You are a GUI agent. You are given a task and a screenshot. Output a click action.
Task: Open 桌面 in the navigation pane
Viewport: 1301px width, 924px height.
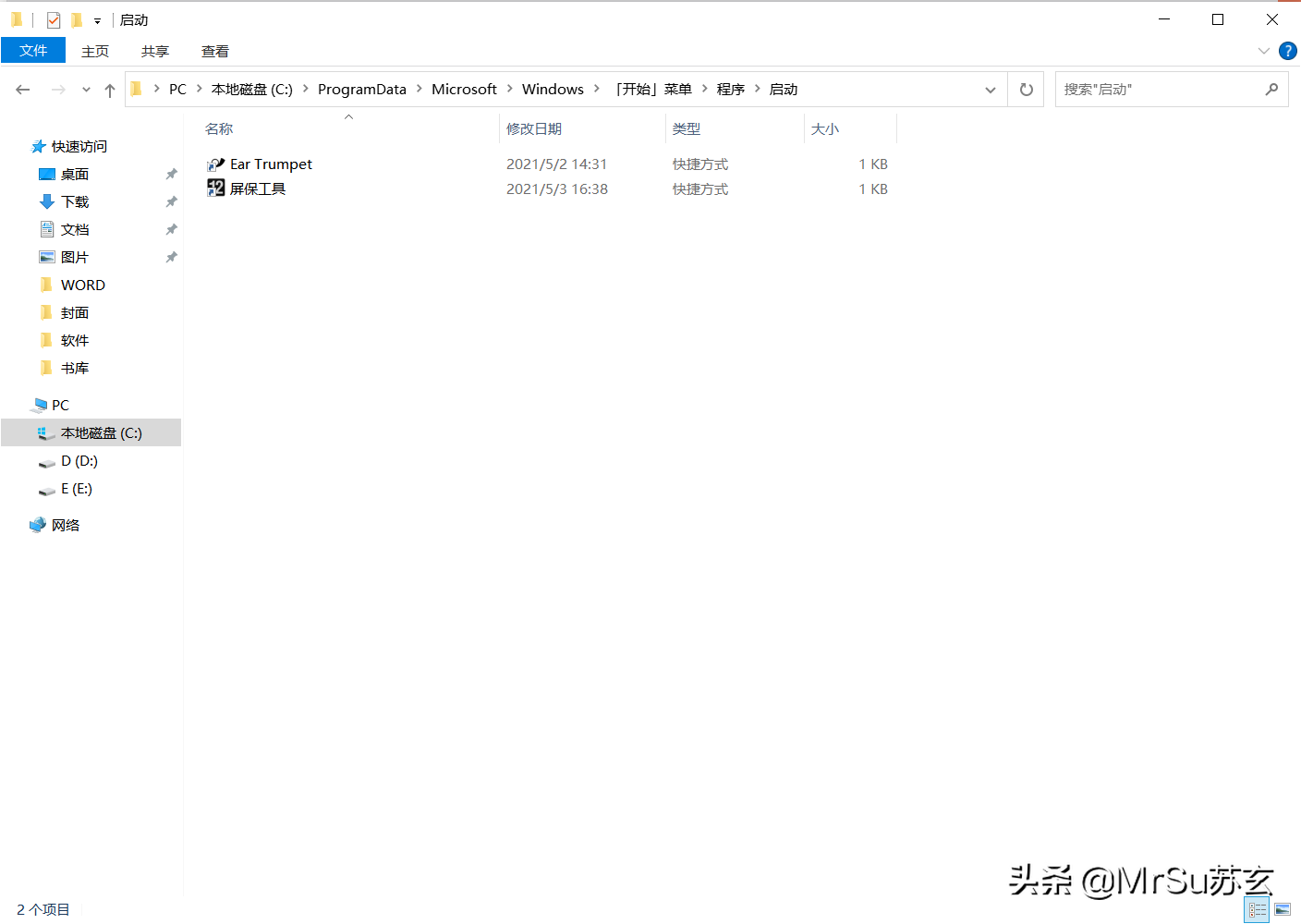[75, 174]
